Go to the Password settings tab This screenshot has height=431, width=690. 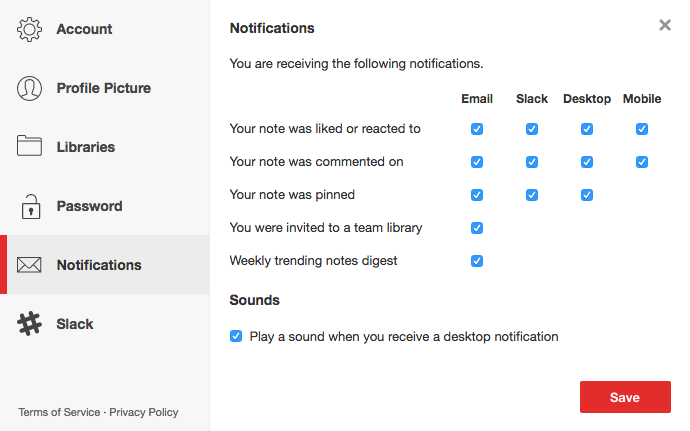coord(89,206)
